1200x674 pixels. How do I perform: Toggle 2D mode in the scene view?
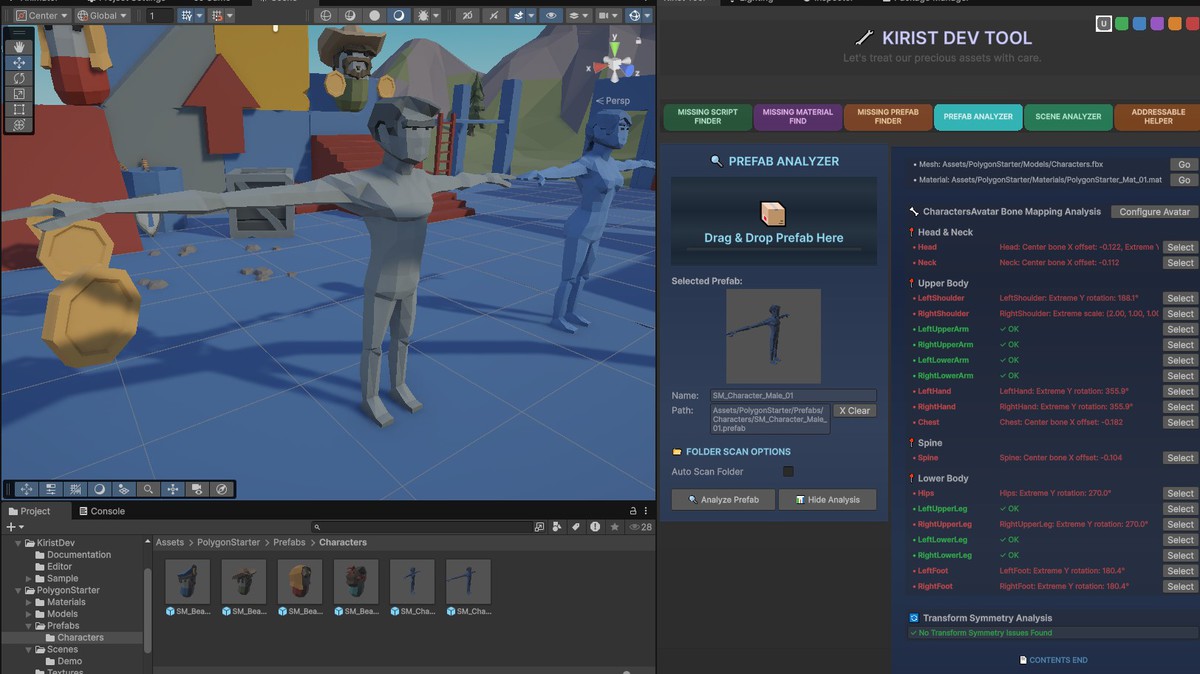(469, 15)
